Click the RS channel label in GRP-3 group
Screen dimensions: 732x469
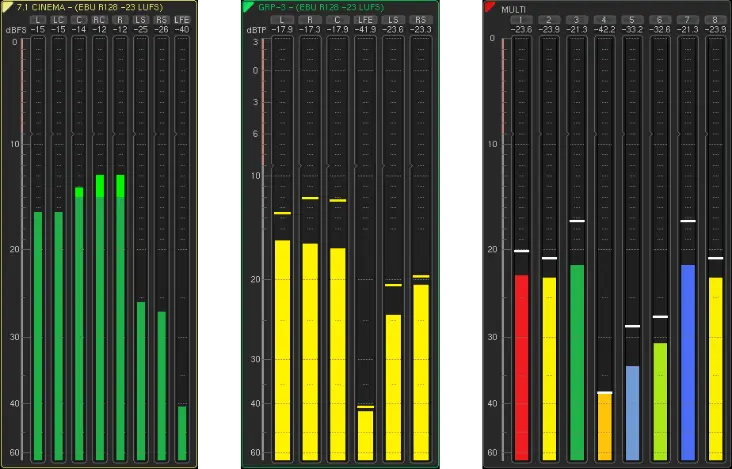tap(421, 20)
